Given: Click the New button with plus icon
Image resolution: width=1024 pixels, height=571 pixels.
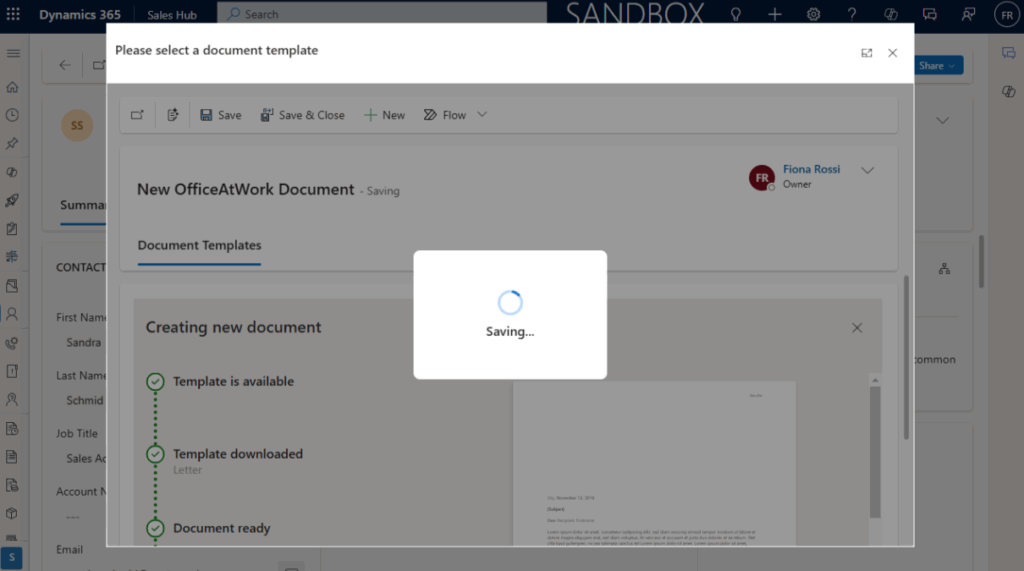Looking at the screenshot, I should tap(384, 115).
